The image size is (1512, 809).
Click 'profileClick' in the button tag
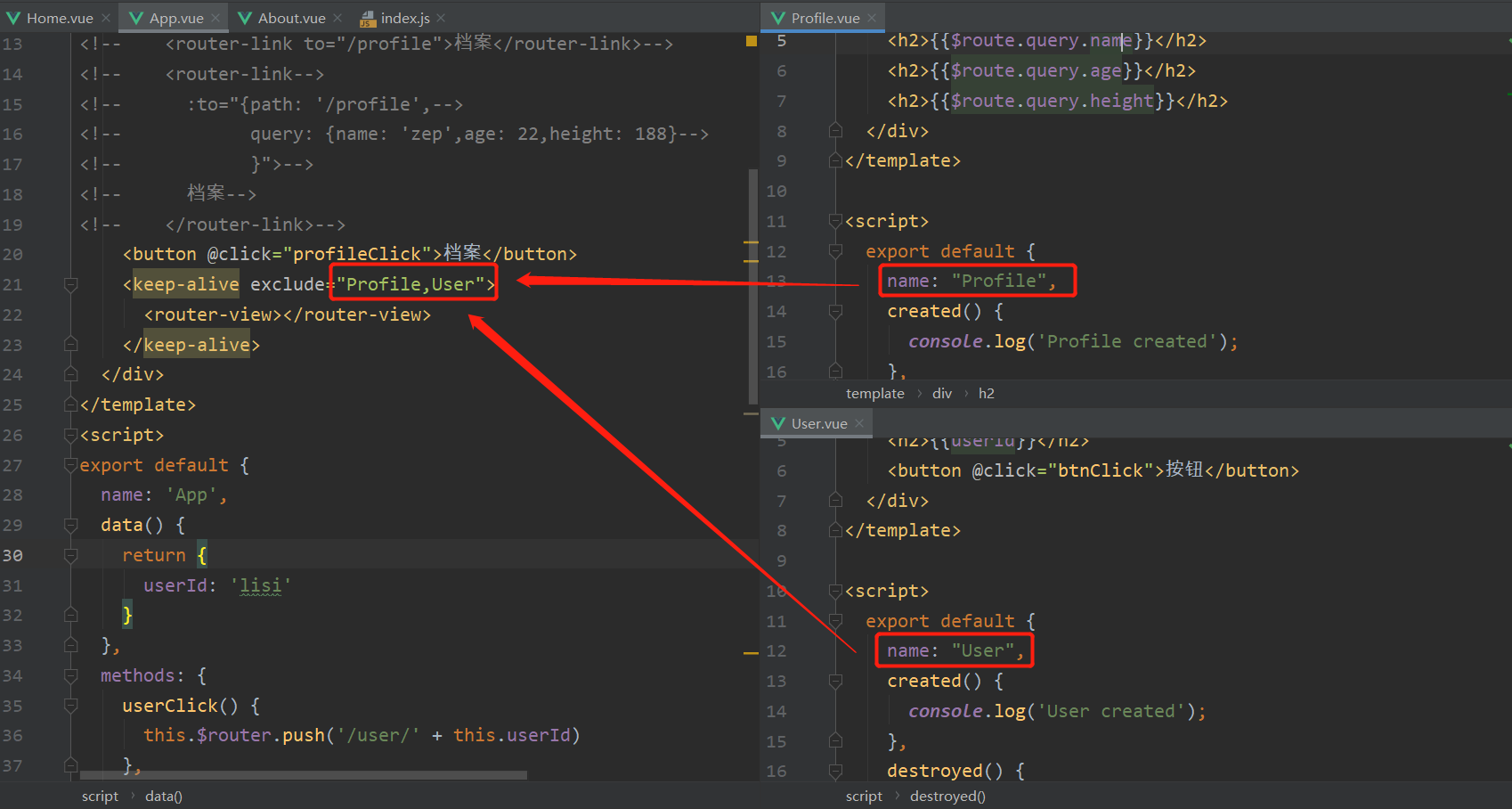point(357,255)
